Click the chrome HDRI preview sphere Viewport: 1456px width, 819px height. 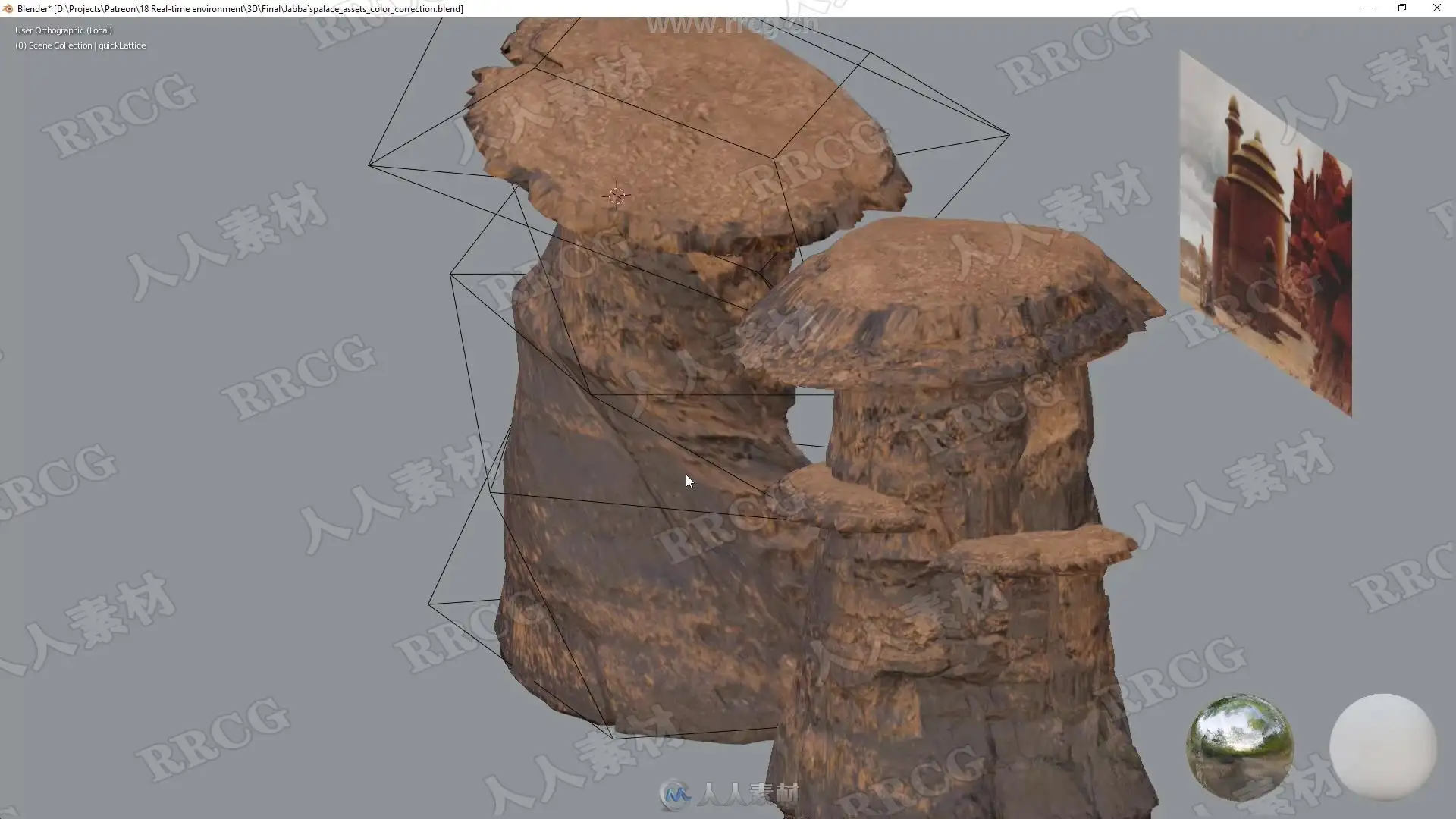tap(1240, 747)
